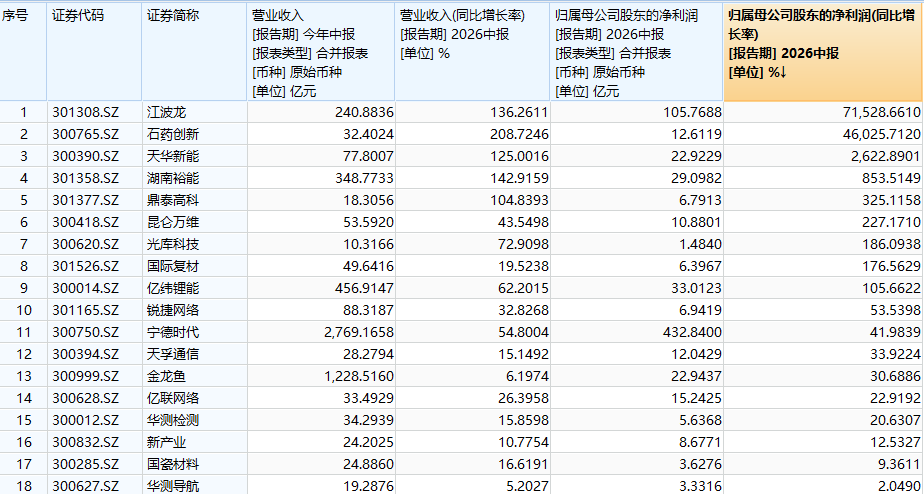924x494 pixels.
Task: Select row number 14
Action: (x=24, y=399)
